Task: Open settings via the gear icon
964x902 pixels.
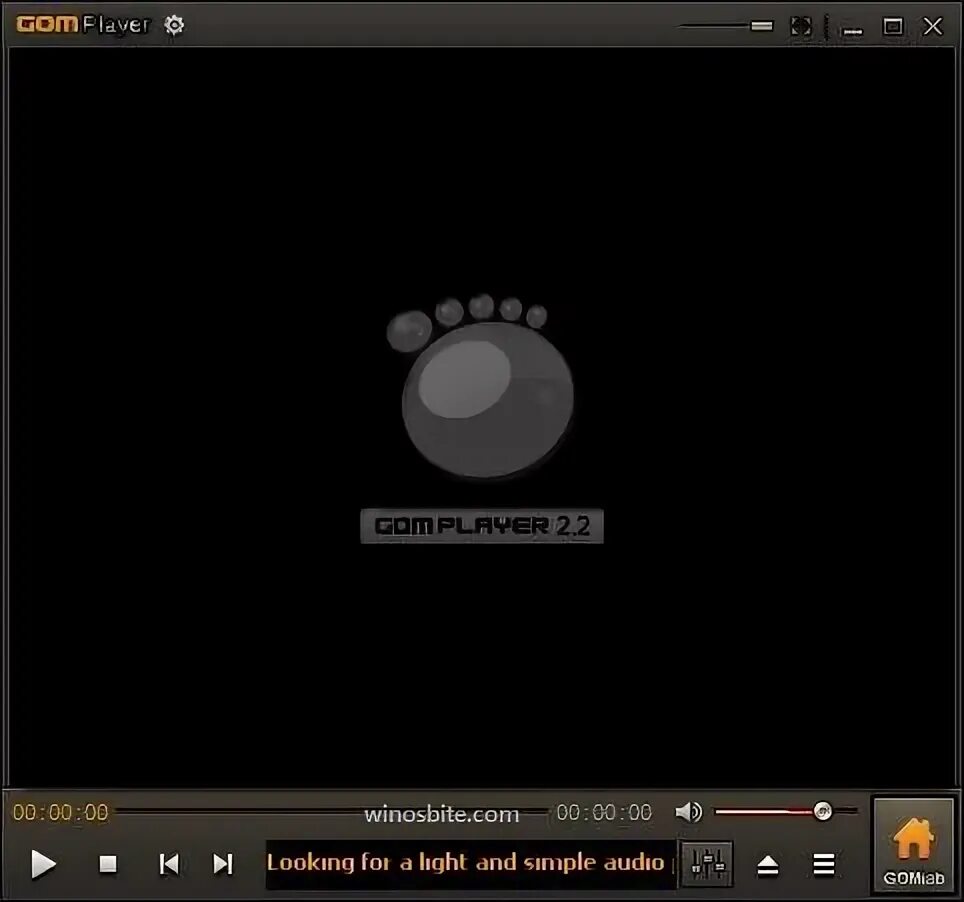Action: [175, 25]
